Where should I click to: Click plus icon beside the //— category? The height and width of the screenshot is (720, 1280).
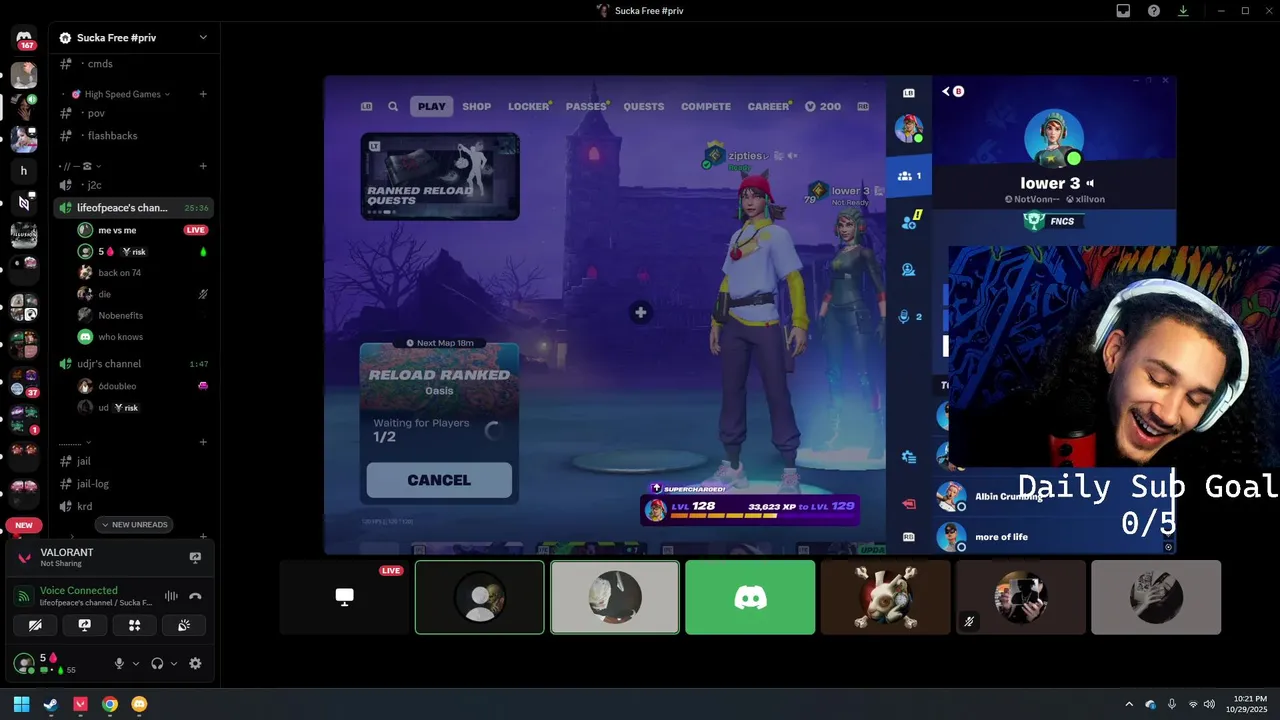203,166
